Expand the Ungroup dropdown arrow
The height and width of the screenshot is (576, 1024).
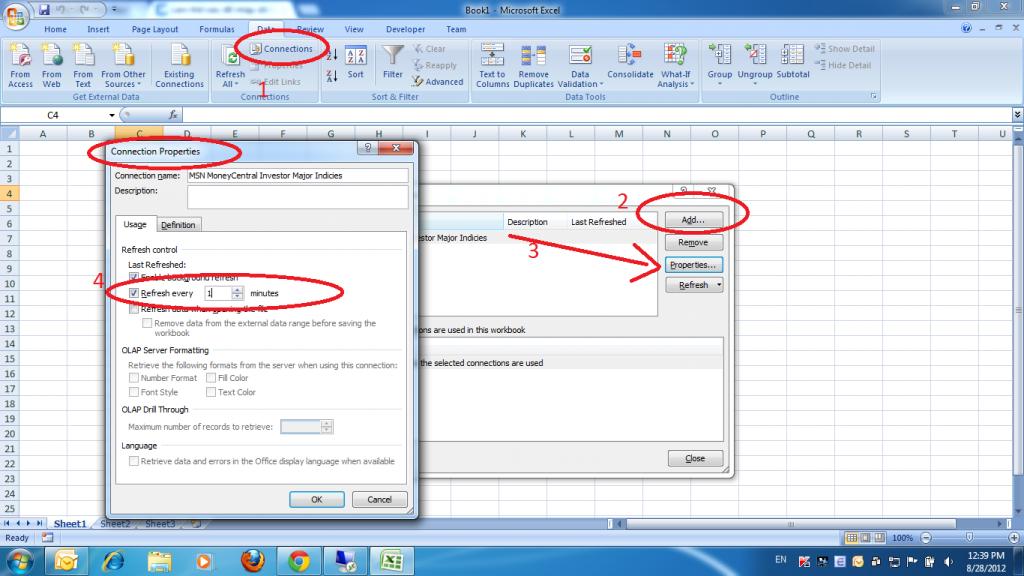(x=754, y=84)
